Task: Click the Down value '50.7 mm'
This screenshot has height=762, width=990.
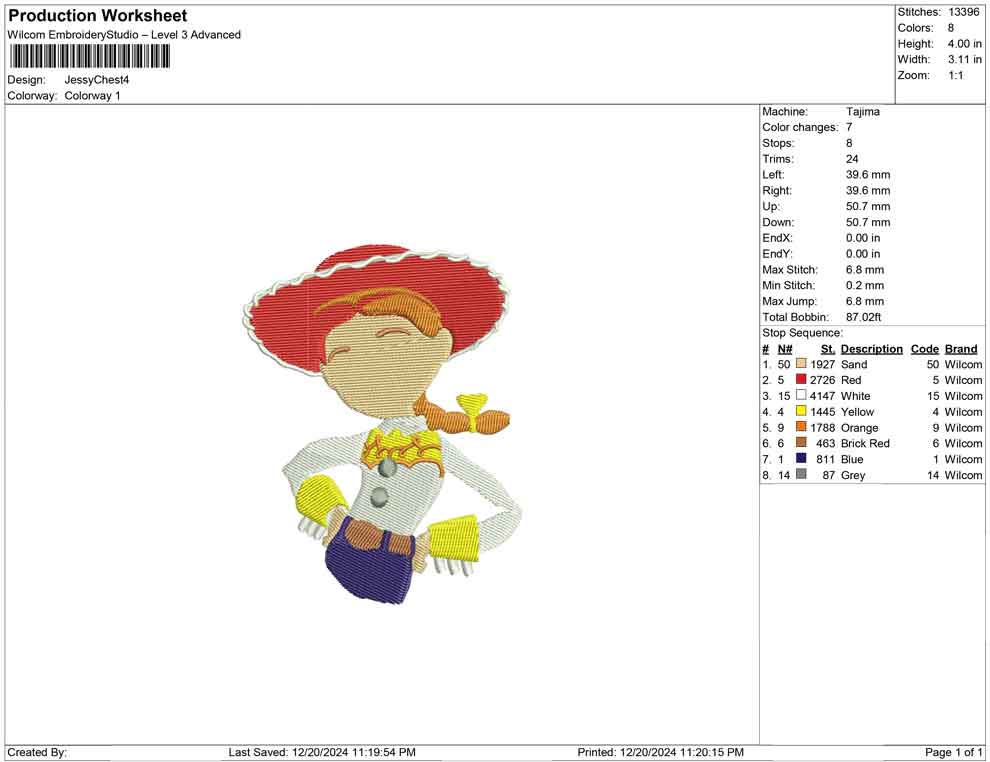Action: tap(868, 222)
